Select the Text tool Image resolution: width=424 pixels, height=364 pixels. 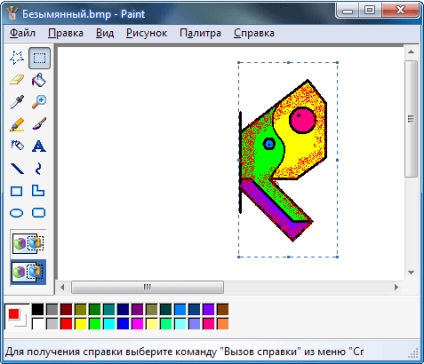(x=39, y=146)
